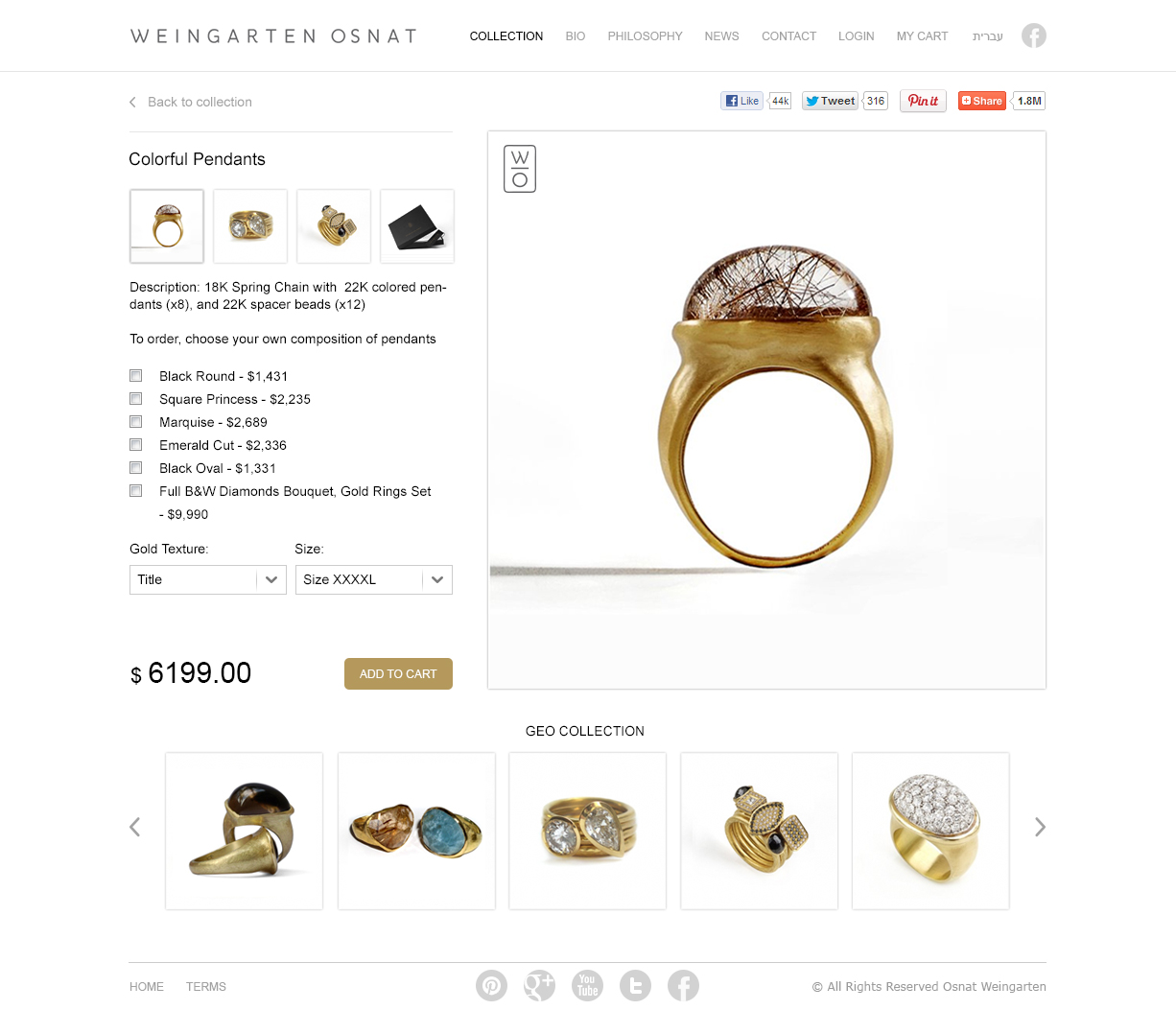Expand the Size XXXXL dropdown
Image resolution: width=1176 pixels, height=1010 pixels.
coord(374,579)
